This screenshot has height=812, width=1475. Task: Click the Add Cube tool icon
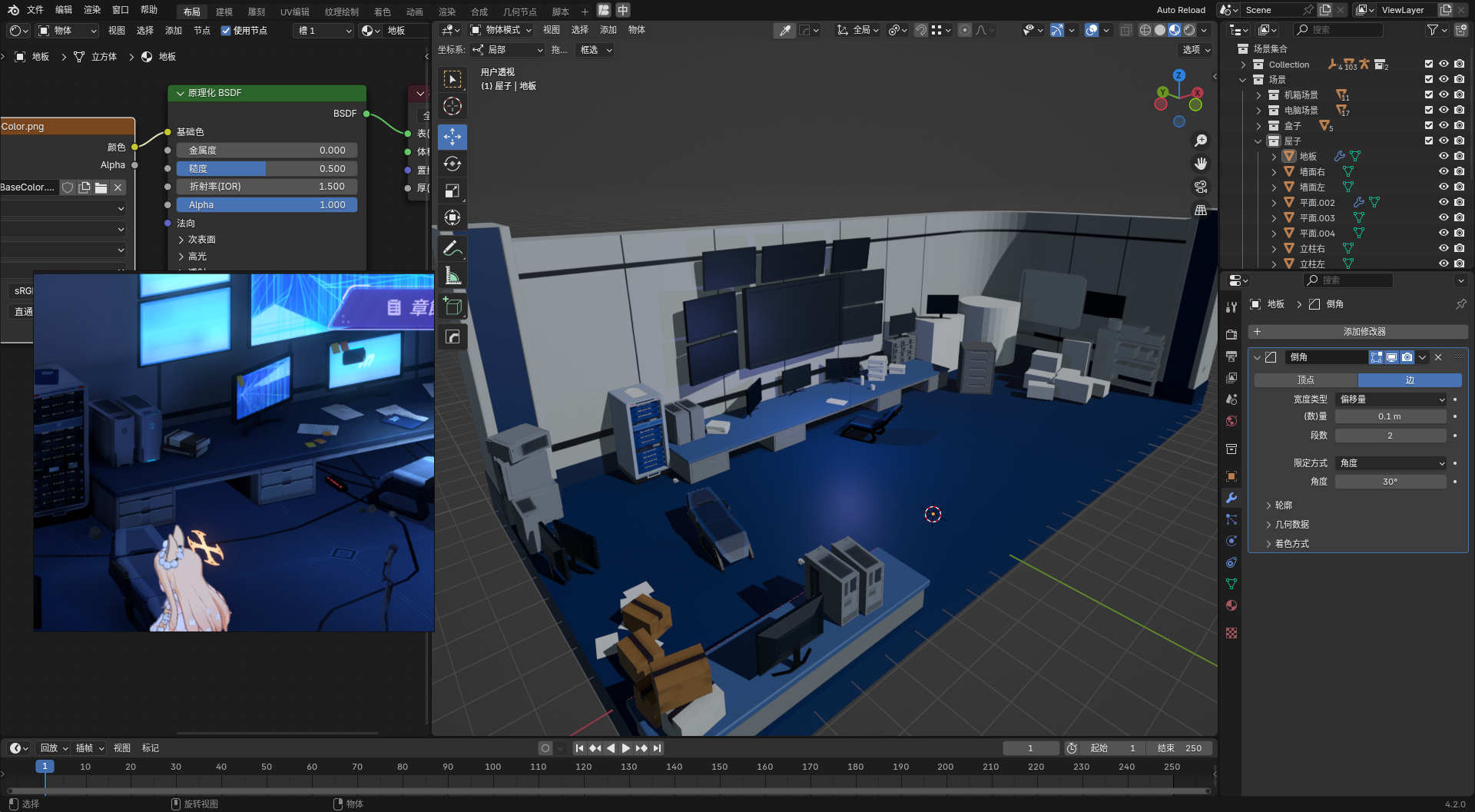pyautogui.click(x=452, y=307)
